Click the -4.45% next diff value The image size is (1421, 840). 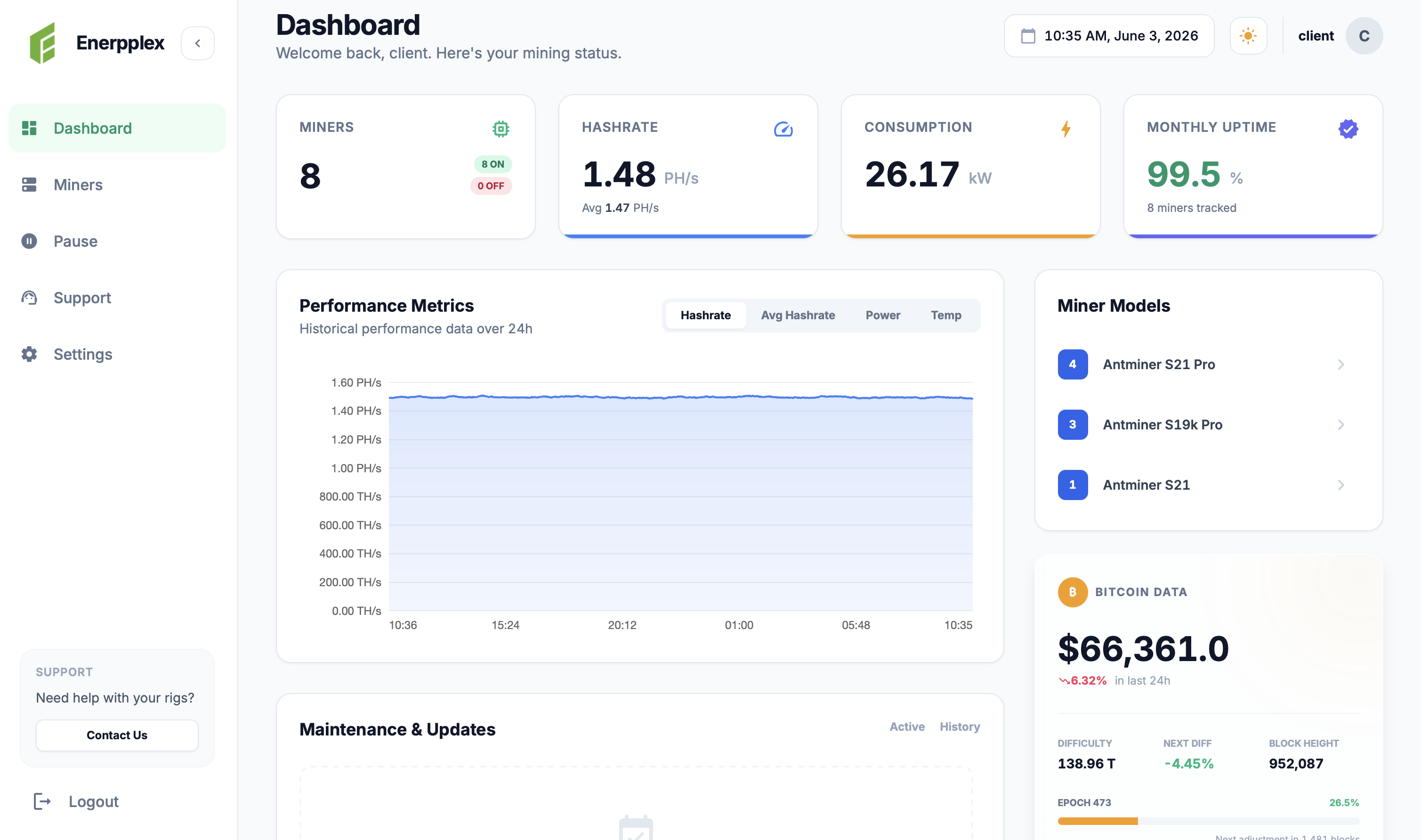coord(1188,764)
